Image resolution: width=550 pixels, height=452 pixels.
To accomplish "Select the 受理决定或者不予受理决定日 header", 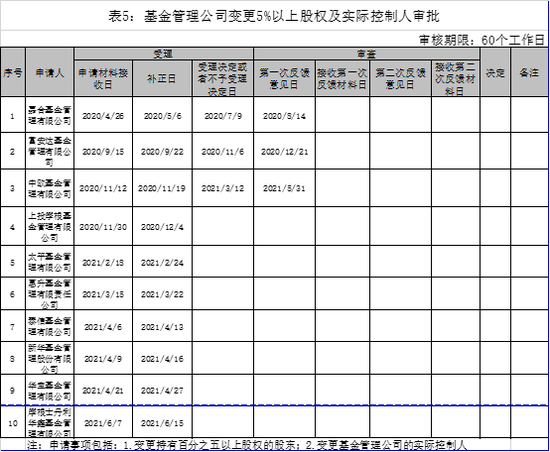I will [x=223, y=79].
